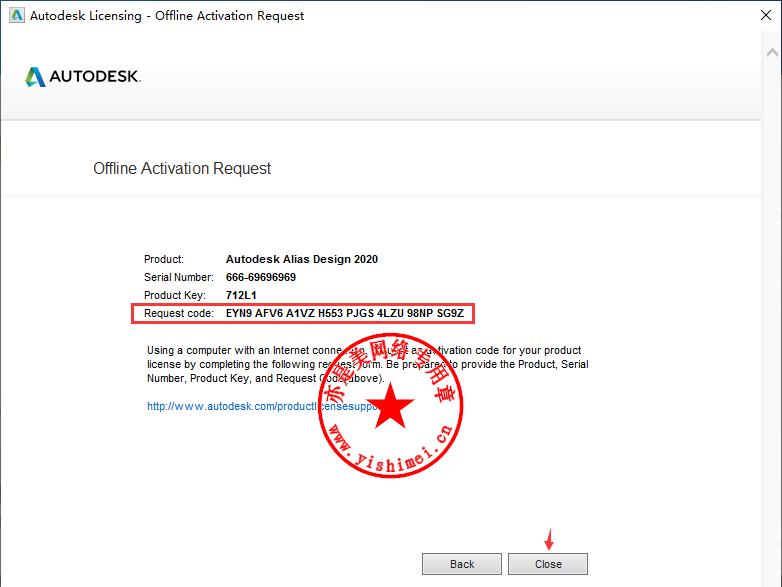Click the Offline Activation Request heading
Viewport: 782px width, 587px height.
coord(182,168)
